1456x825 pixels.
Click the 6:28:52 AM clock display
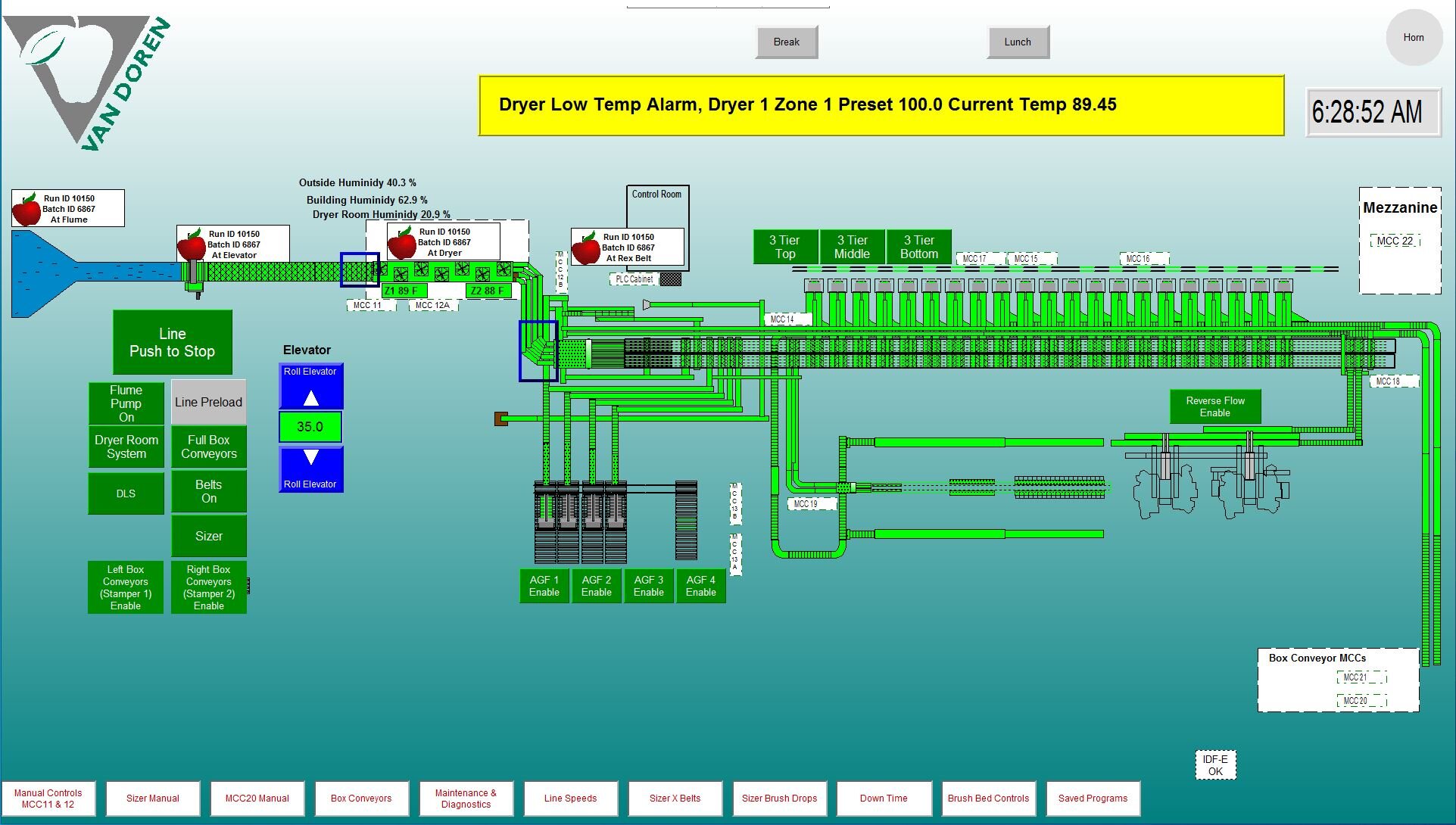pyautogui.click(x=1373, y=112)
